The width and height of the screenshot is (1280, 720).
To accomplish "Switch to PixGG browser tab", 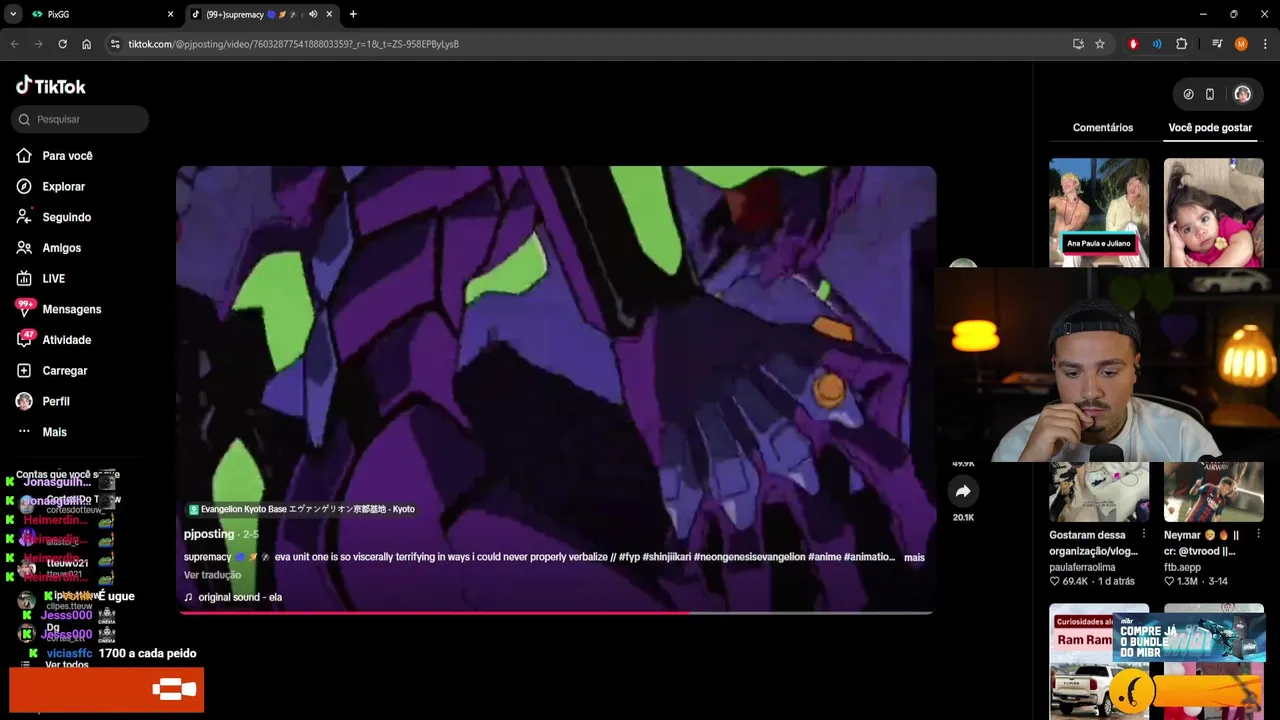I will point(100,14).
